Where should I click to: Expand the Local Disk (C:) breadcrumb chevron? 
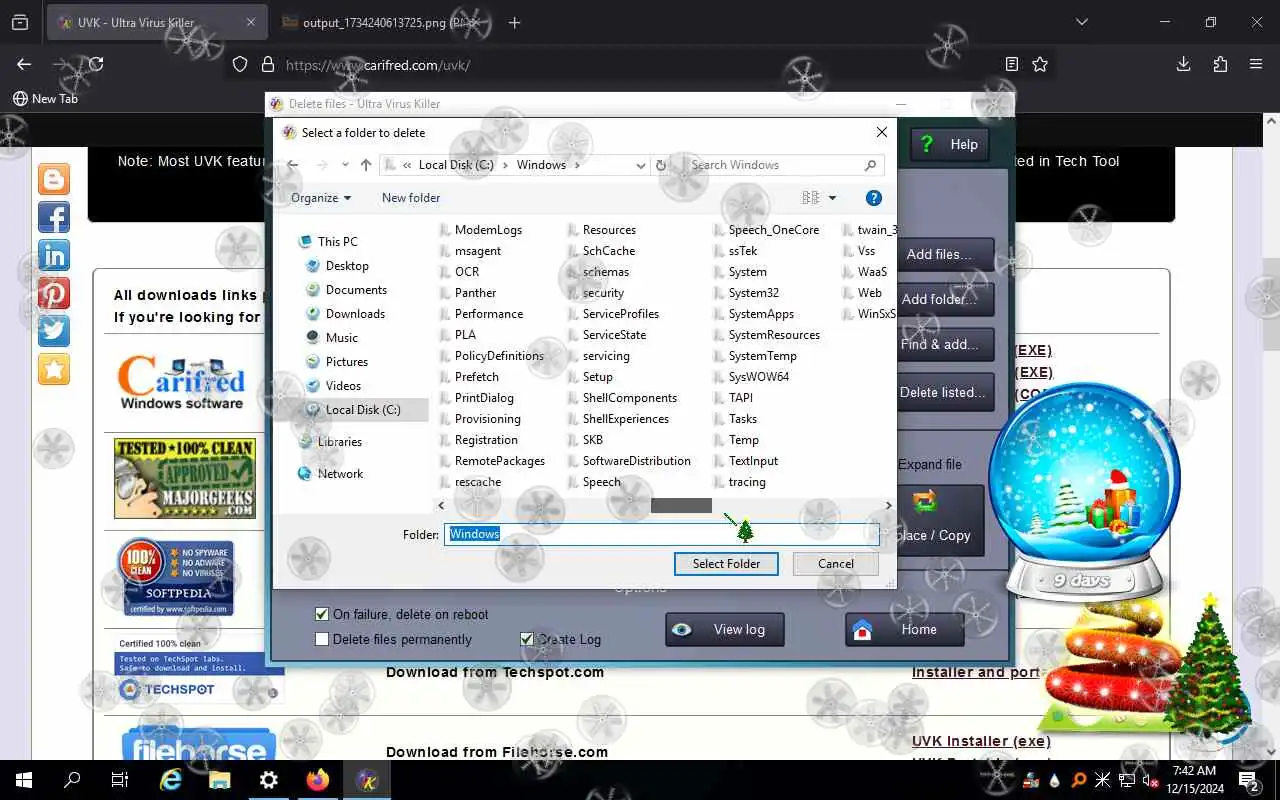505,165
